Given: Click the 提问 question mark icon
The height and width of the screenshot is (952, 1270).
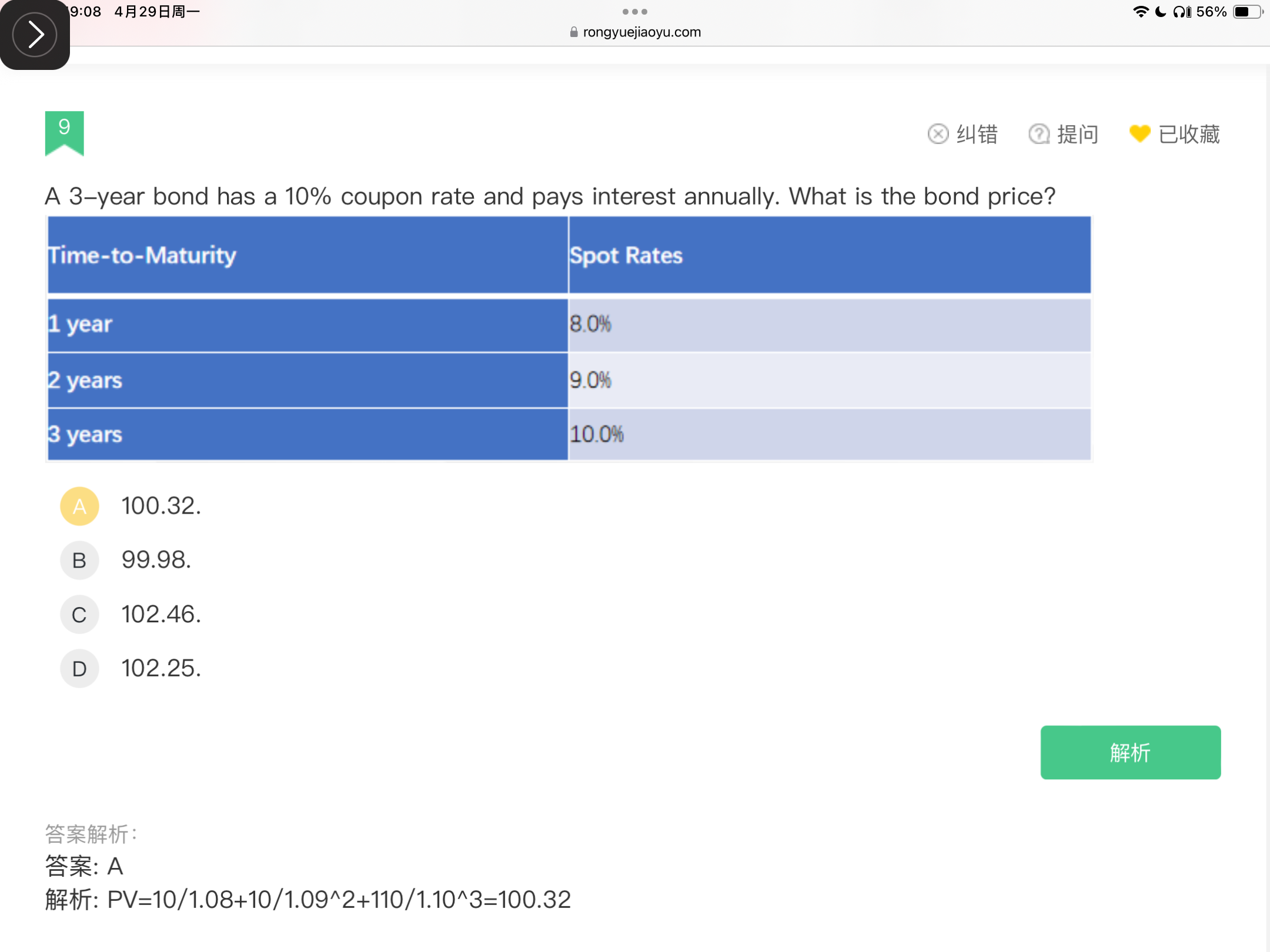Looking at the screenshot, I should point(1039,134).
